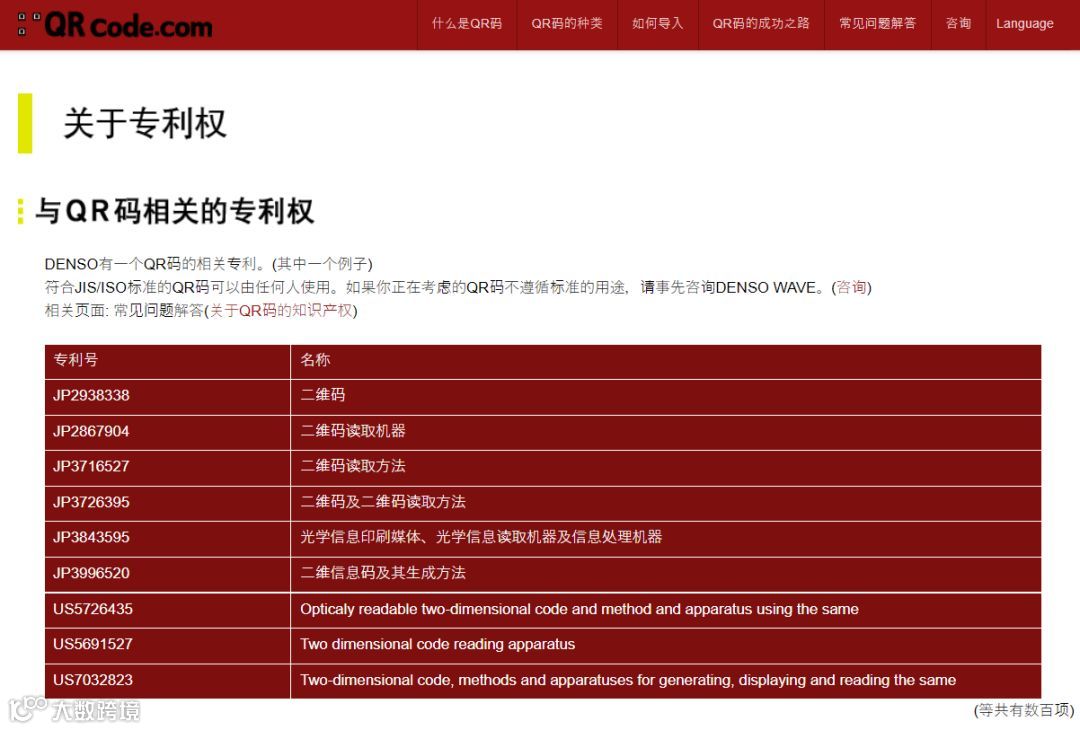The image size is (1080, 730).
Task: Select patent number JP2867904
Action: (x=91, y=431)
